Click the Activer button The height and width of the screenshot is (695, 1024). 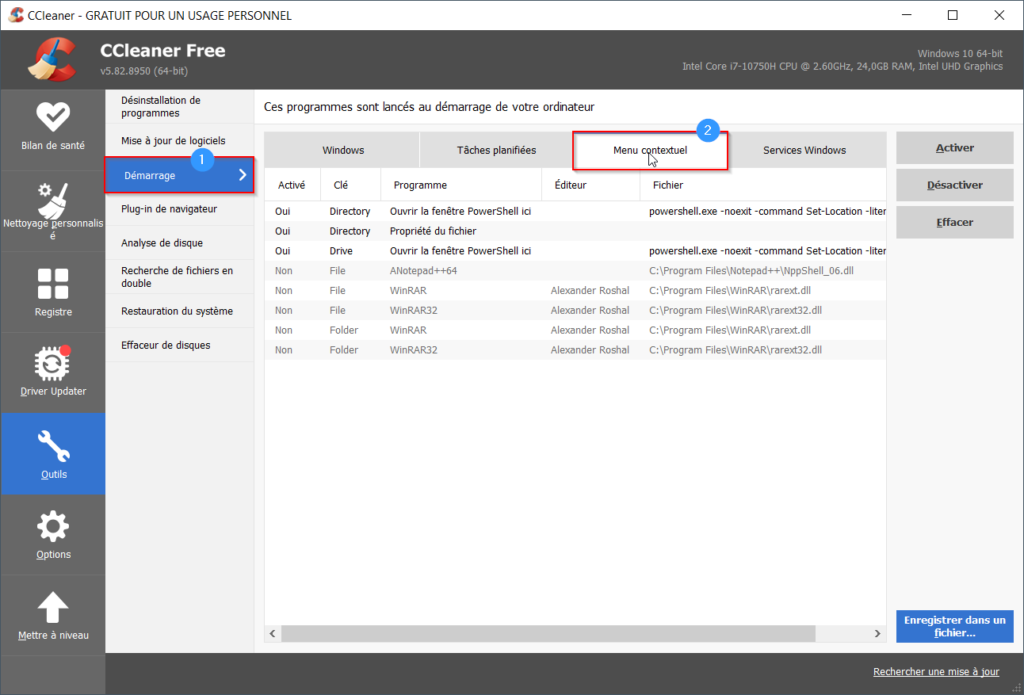955,148
